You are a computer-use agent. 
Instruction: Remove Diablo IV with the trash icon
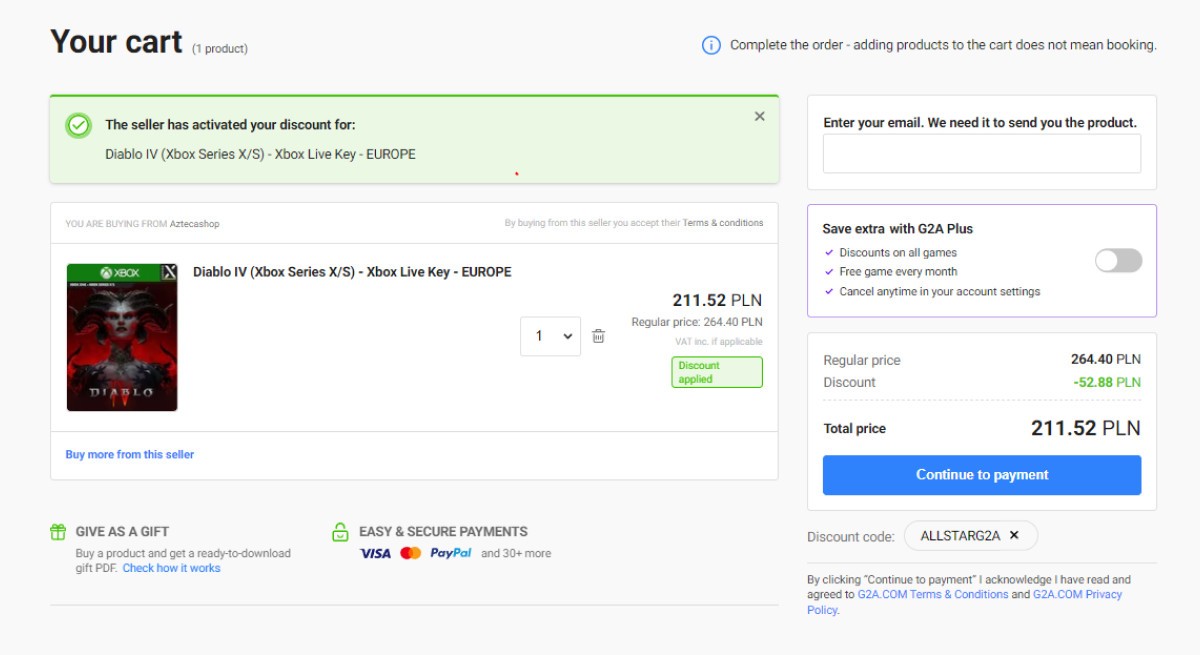(x=598, y=336)
